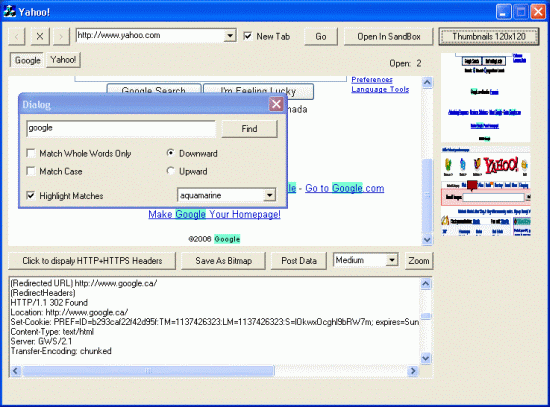Select the Google page thumbnail
The height and width of the screenshot is (407, 550).
tap(485, 97)
